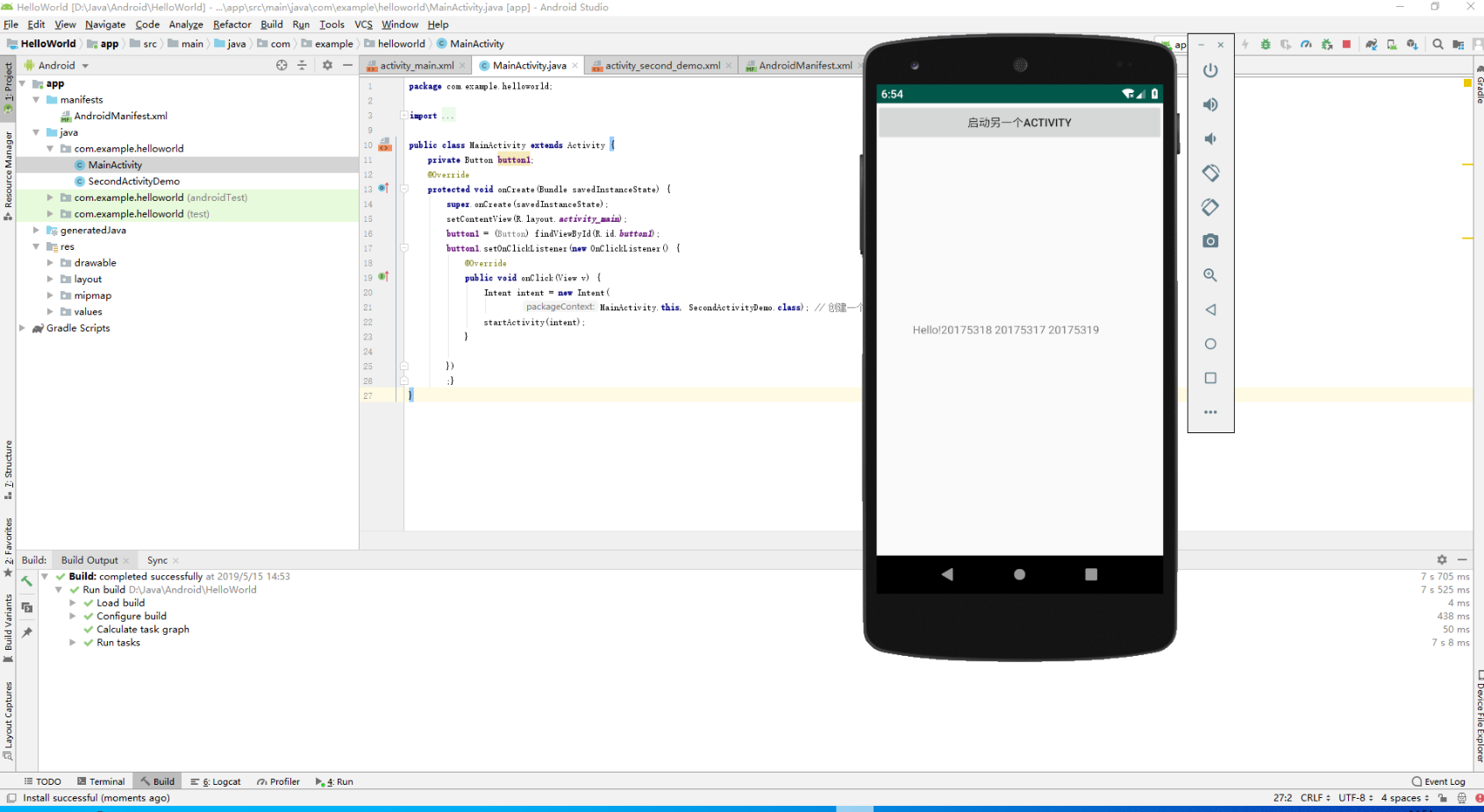Collapse the app module node
The width and height of the screenshot is (1484, 812).
(x=22, y=84)
